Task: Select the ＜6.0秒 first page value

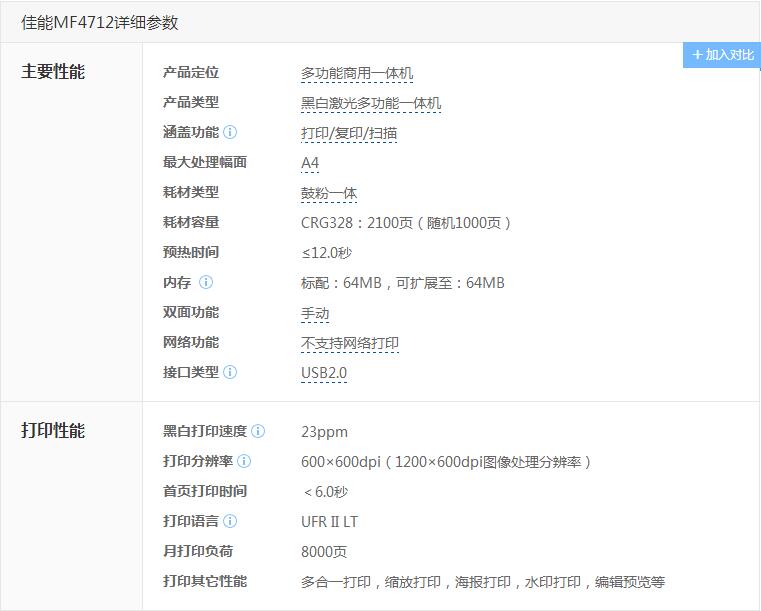Action: [x=326, y=492]
